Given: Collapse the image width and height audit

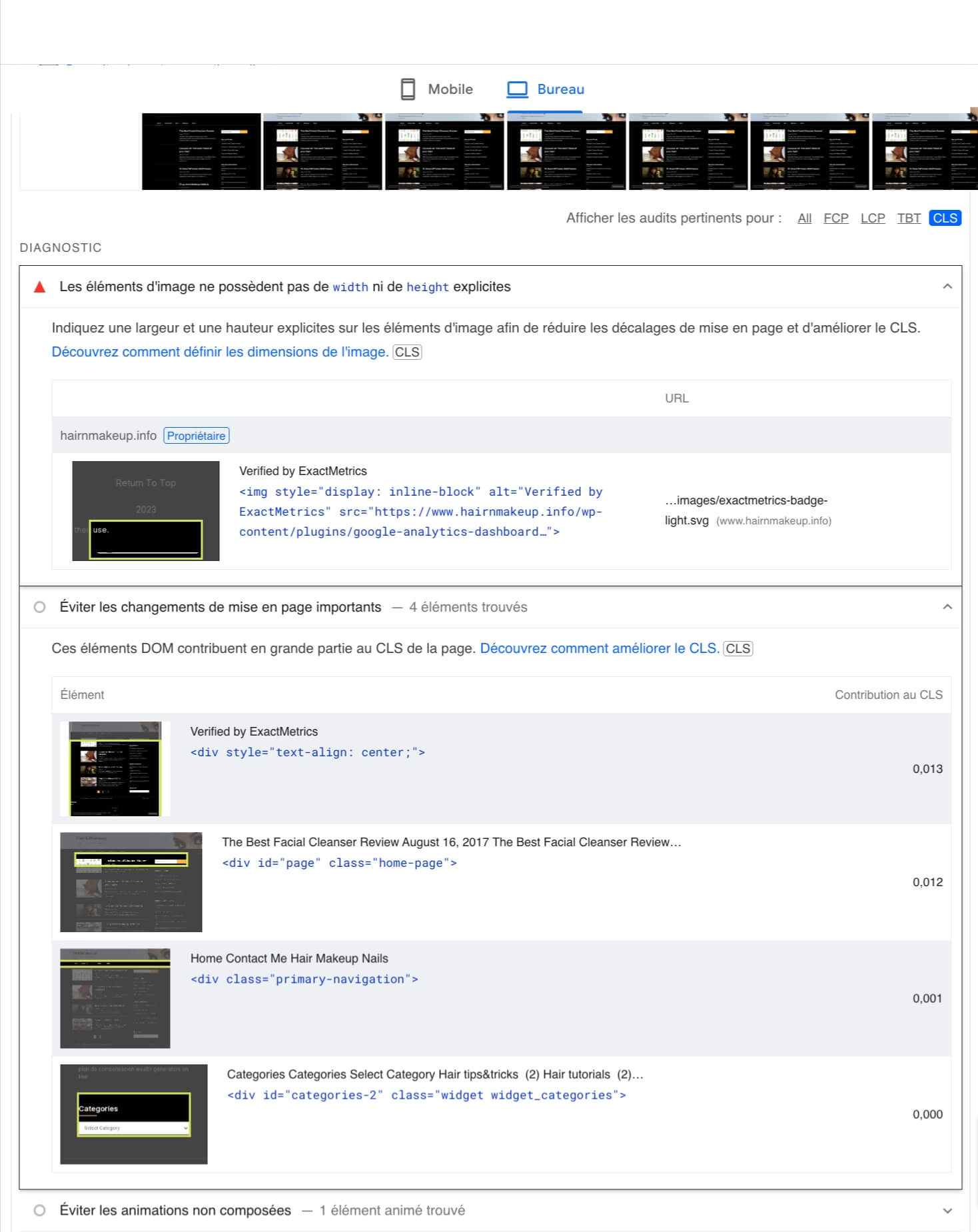Looking at the screenshot, I should click(x=947, y=287).
